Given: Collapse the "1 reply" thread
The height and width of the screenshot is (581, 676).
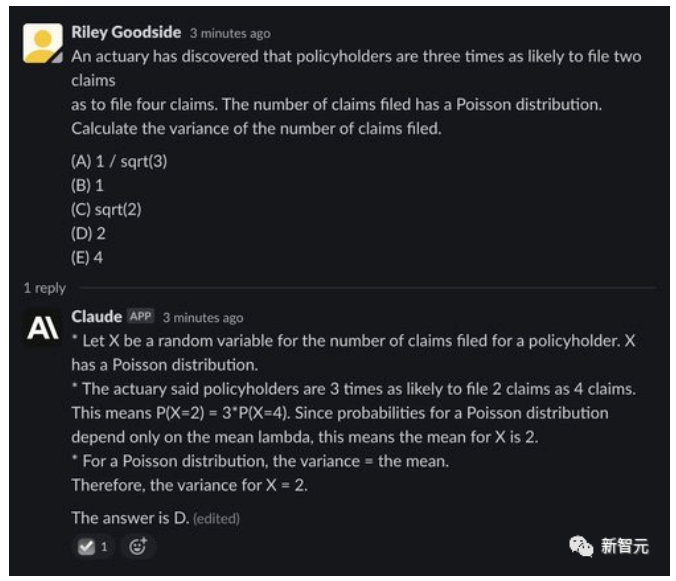Looking at the screenshot, I should coord(45,288).
